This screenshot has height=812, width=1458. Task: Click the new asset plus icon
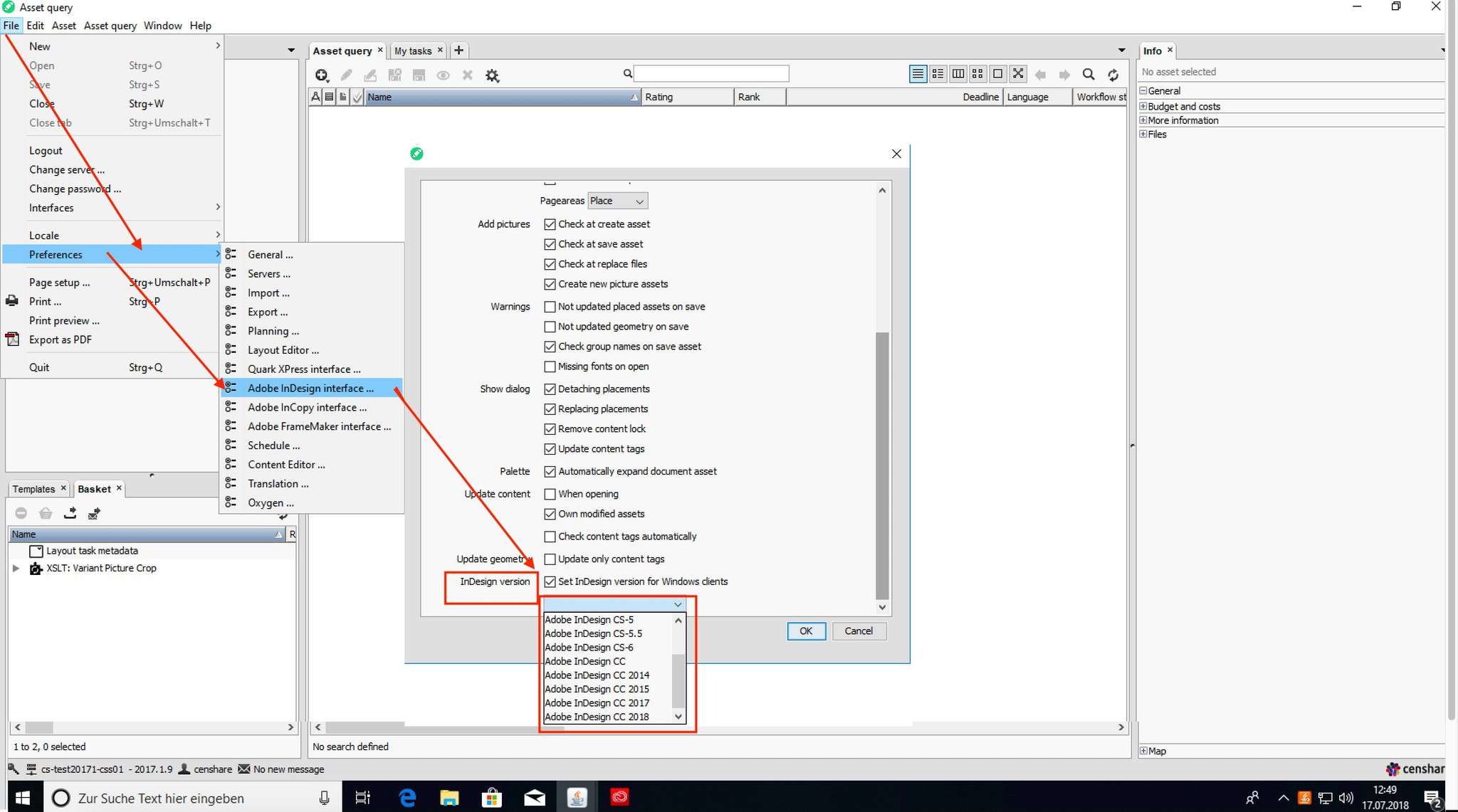point(322,75)
